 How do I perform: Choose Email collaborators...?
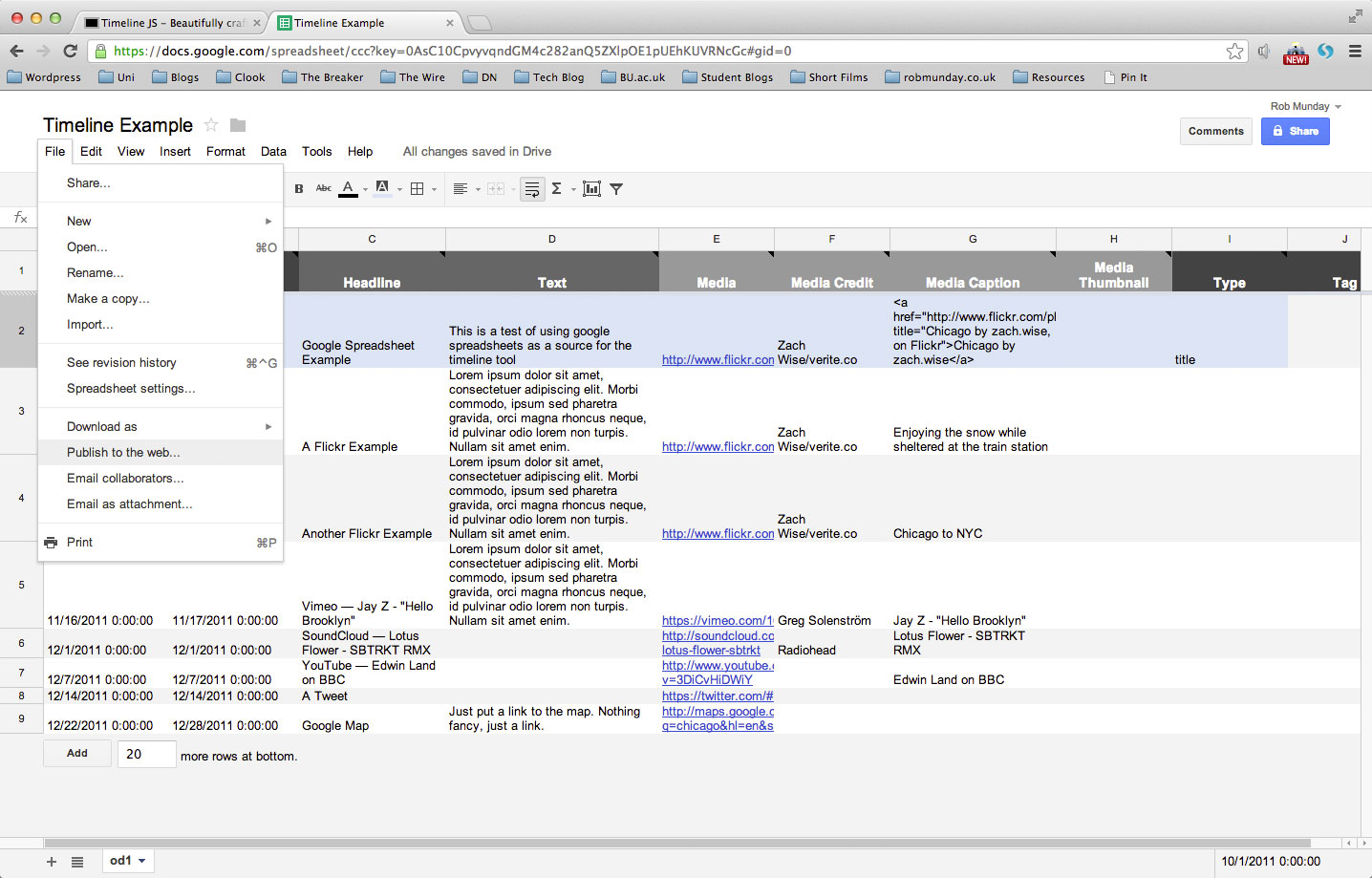161,479
